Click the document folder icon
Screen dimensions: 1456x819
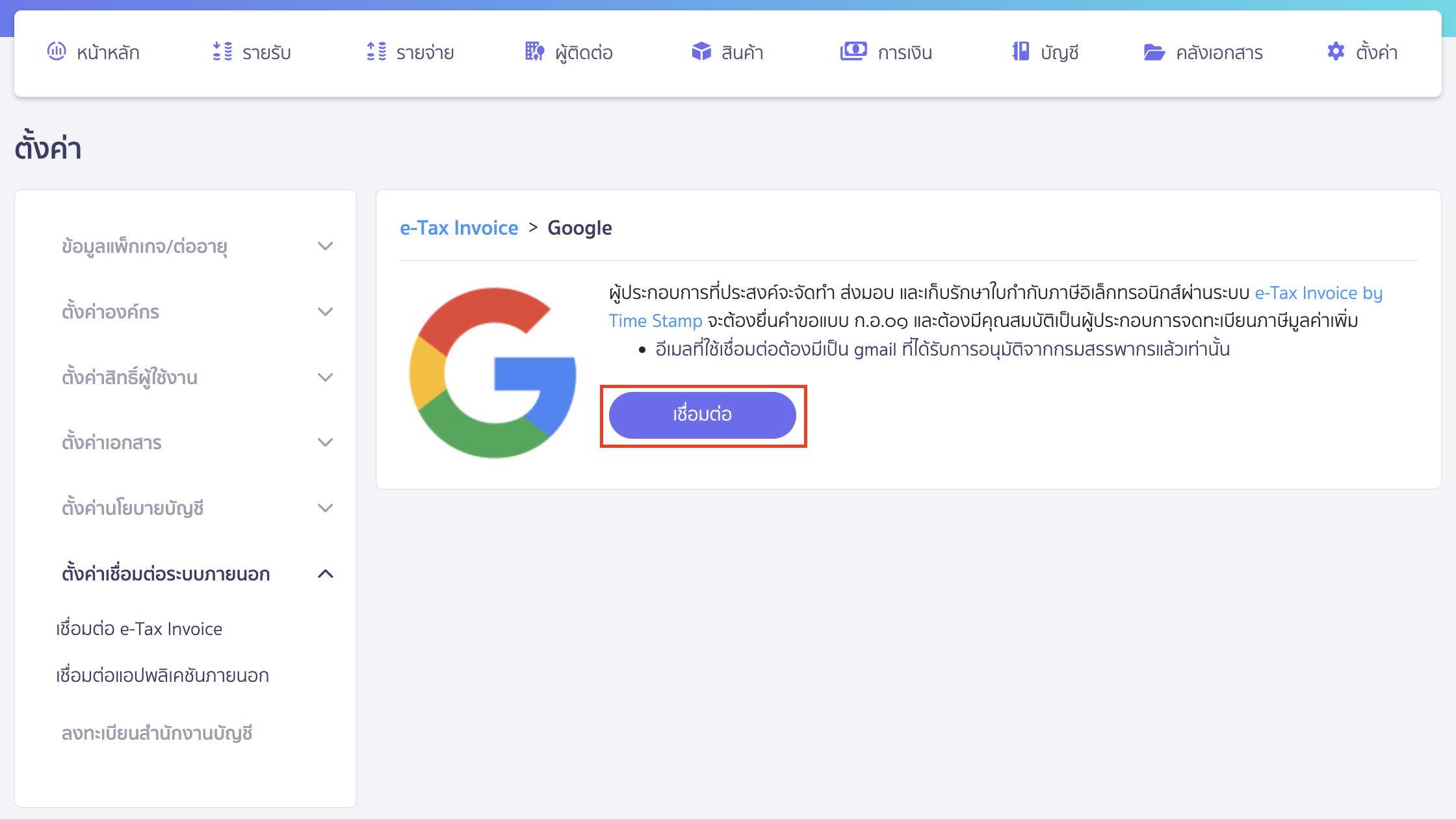tap(1154, 52)
